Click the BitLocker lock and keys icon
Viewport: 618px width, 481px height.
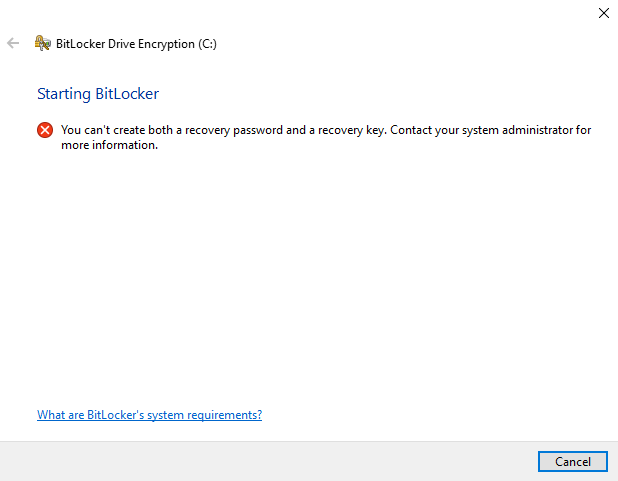(x=43, y=43)
